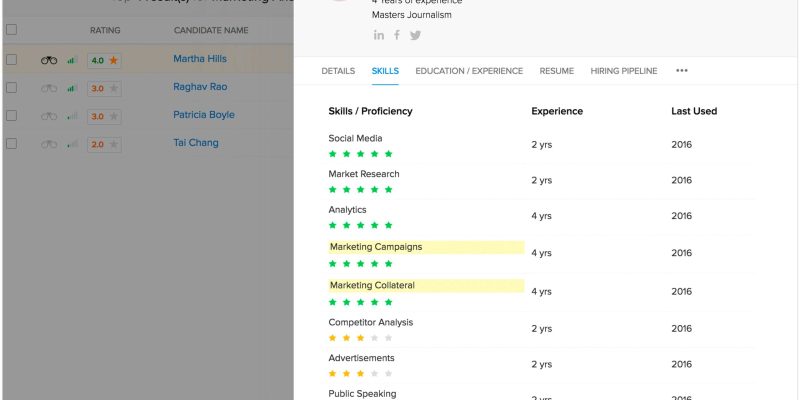Viewport: 800px width, 400px height.
Task: Click the binoculars icon for Raghav Rao
Action: [49, 88]
